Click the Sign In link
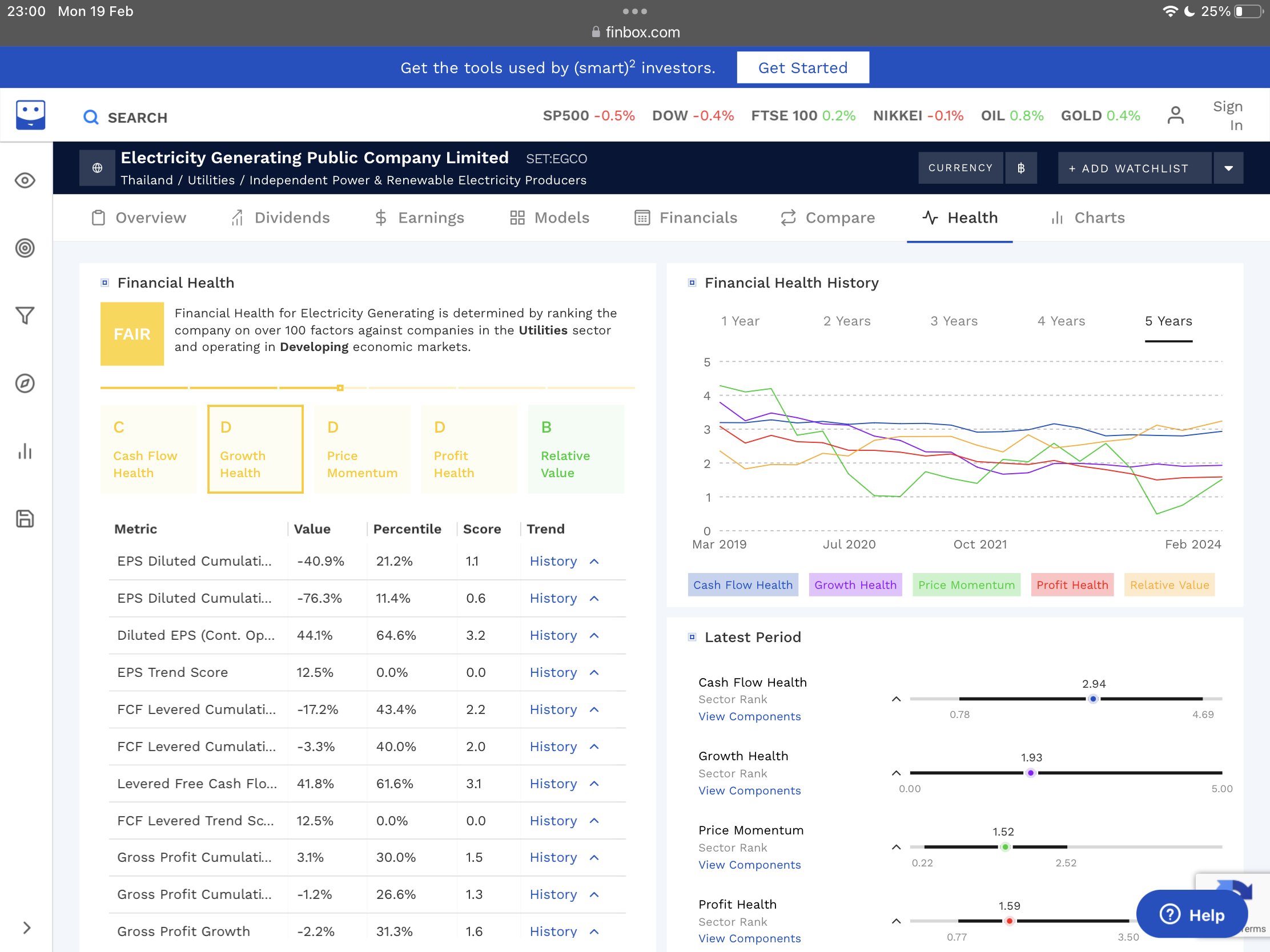1270x952 pixels. (1228, 115)
